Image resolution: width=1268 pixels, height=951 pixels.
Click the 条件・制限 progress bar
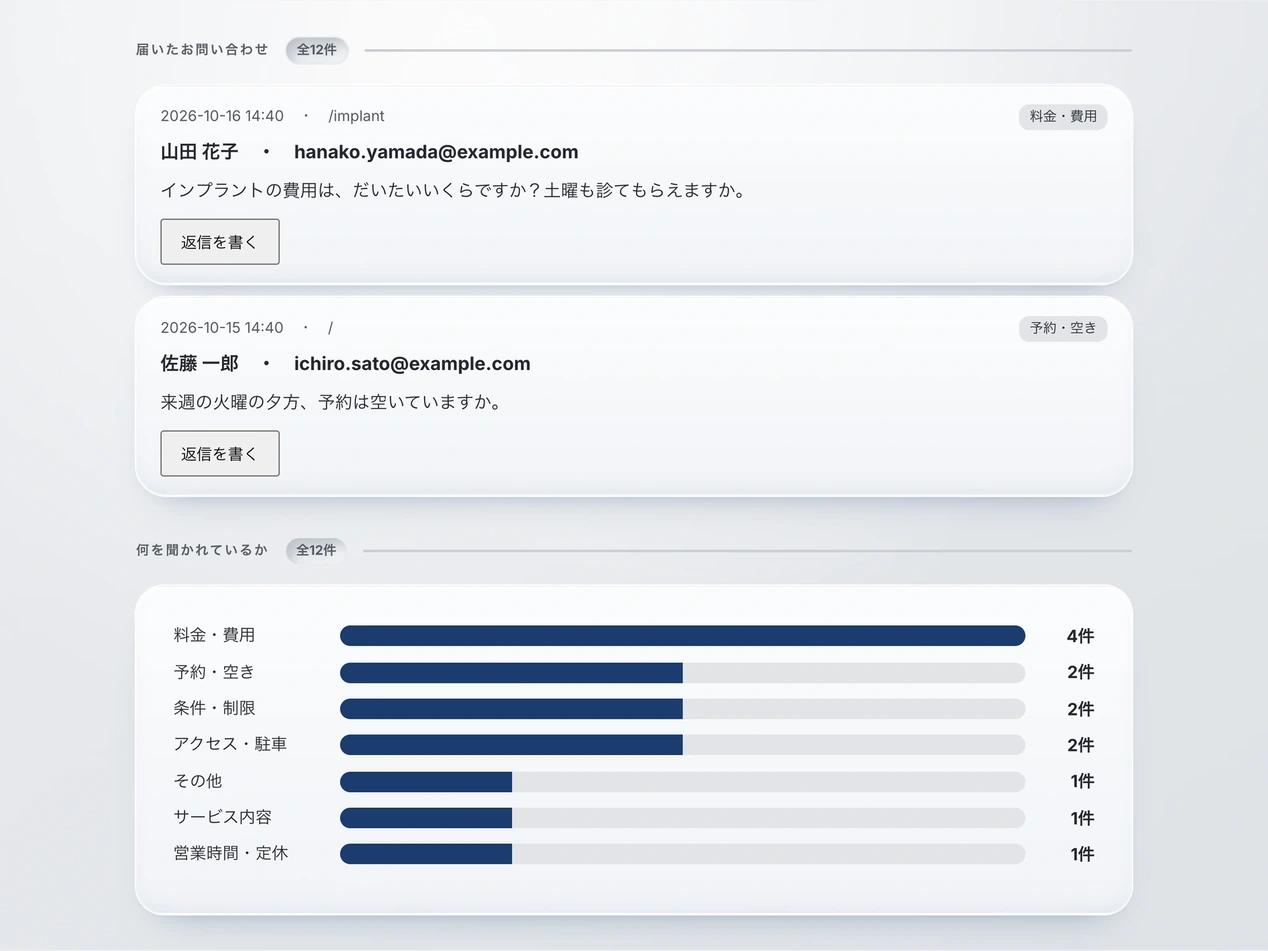[683, 709]
